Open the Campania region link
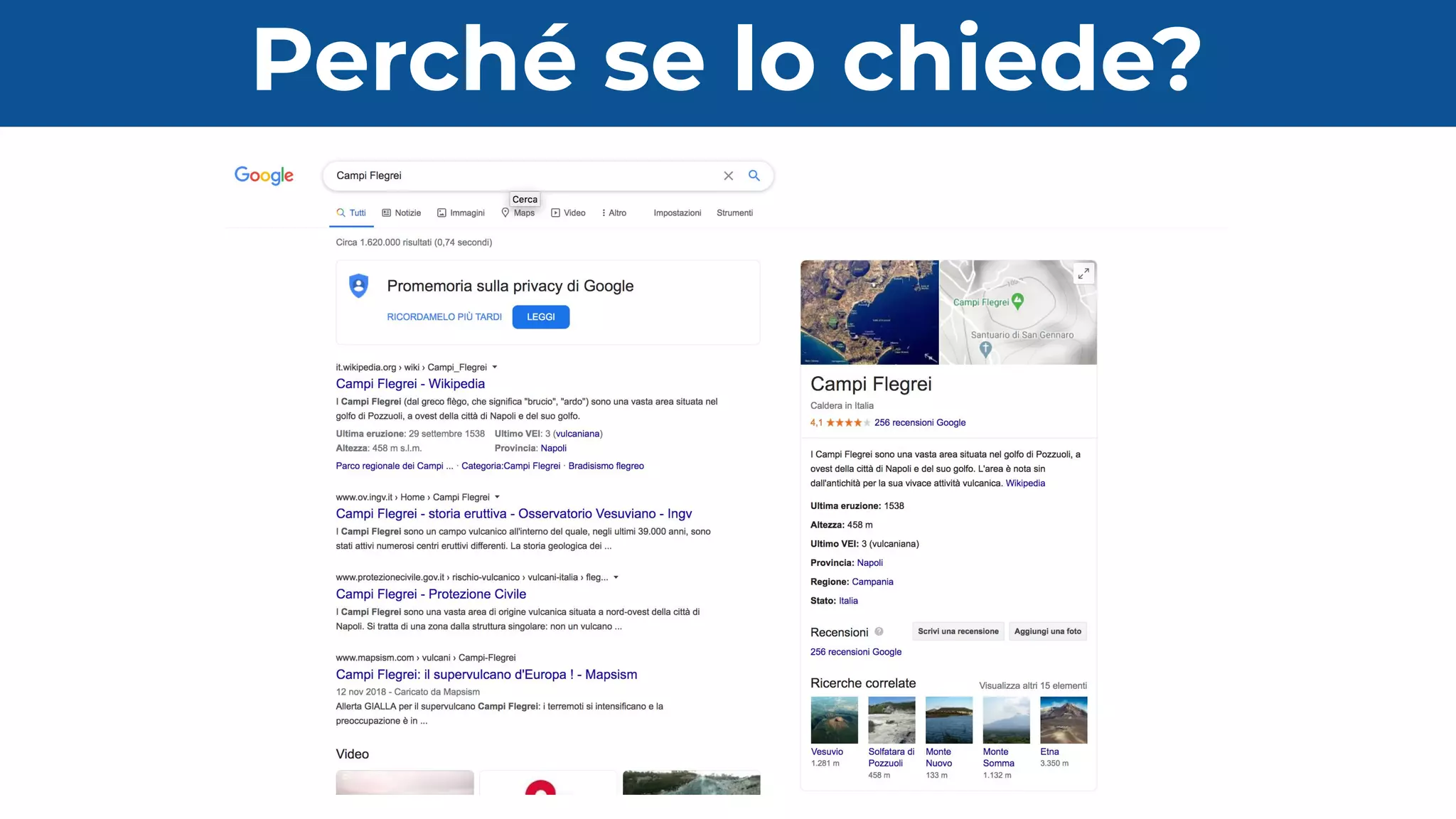Viewport: 1456px width, 819px height. pos(872,582)
